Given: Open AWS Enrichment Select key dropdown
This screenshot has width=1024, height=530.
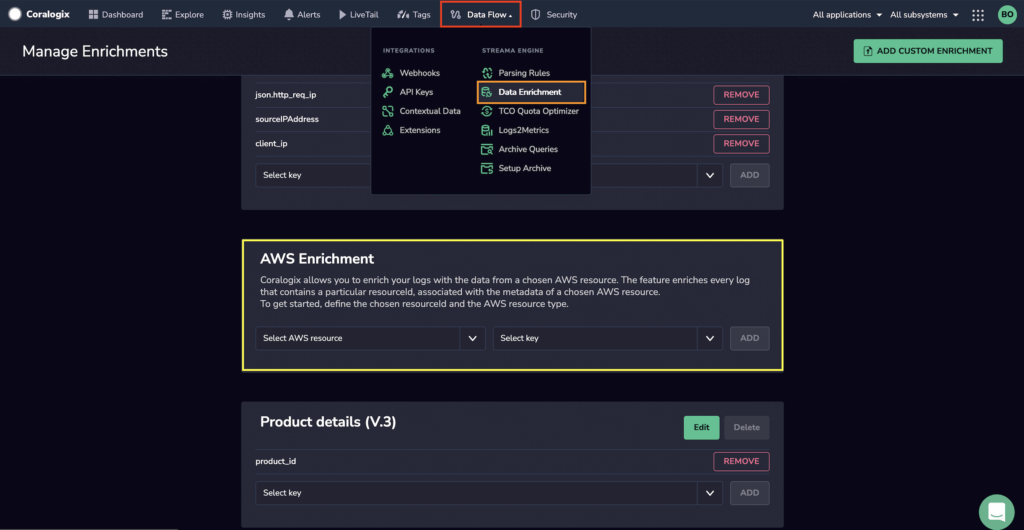Looking at the screenshot, I should (x=607, y=338).
